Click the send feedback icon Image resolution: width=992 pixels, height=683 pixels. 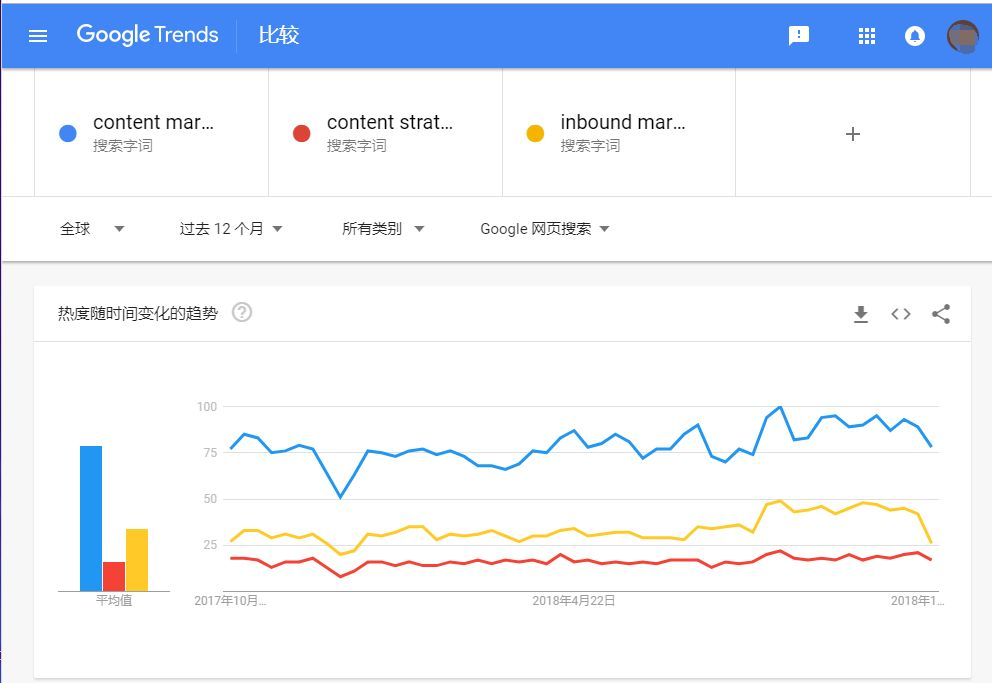click(799, 35)
